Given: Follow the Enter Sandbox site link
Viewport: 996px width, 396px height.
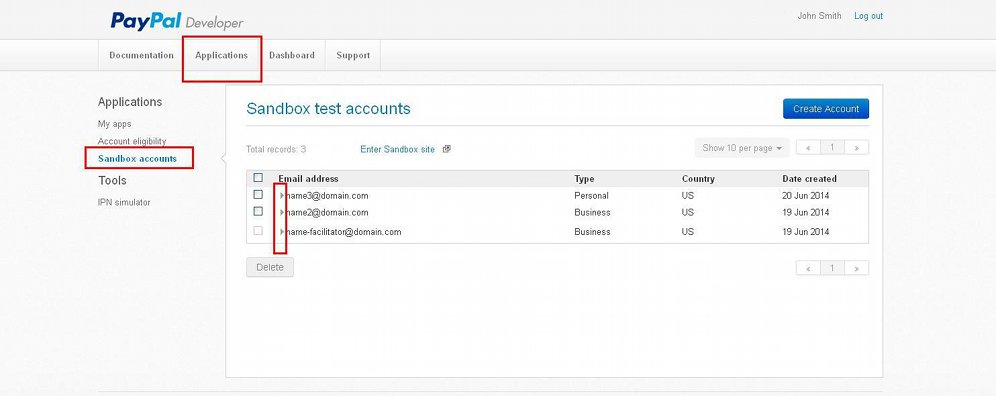Looking at the screenshot, I should click(398, 149).
